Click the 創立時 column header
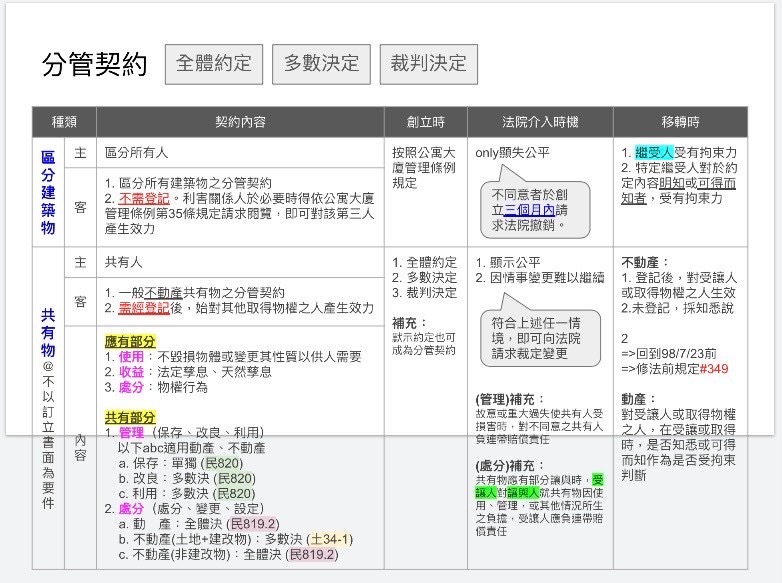Viewport: 782px width, 583px height. coord(425,122)
